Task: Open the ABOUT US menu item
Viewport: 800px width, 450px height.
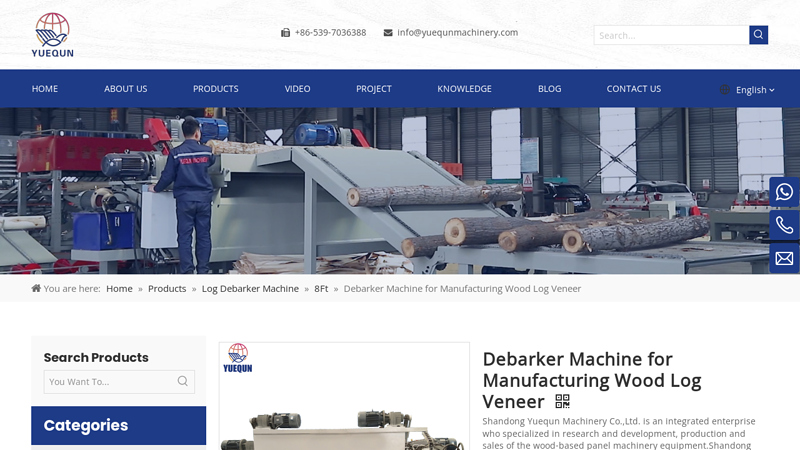Action: [x=126, y=89]
